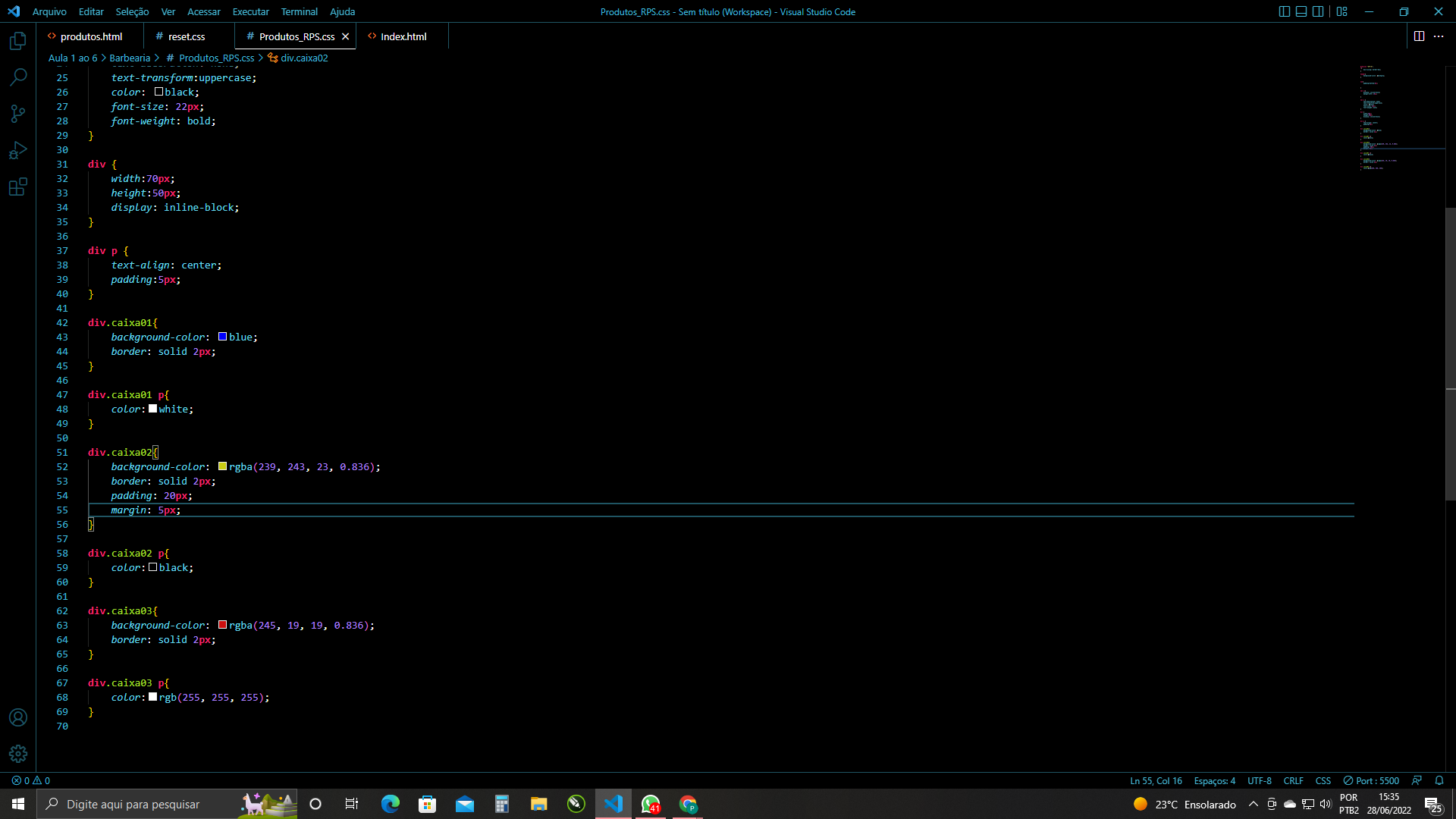Click the red rgba swatch on line 63
1456x819 pixels.
coord(222,625)
